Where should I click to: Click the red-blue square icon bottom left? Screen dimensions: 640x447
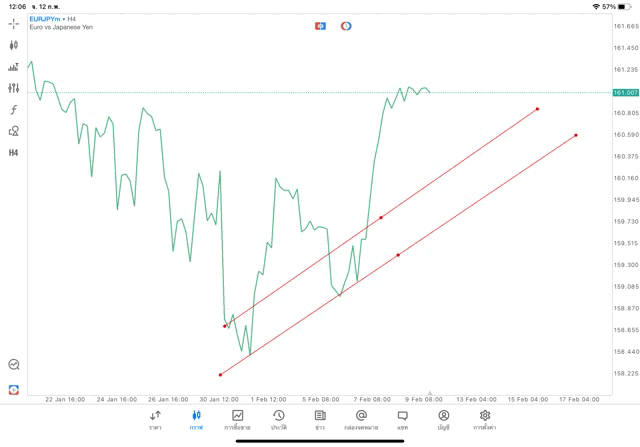13,389
